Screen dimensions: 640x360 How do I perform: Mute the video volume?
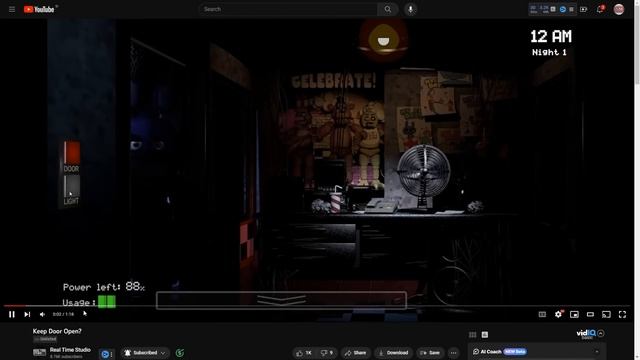pyautogui.click(x=42, y=314)
